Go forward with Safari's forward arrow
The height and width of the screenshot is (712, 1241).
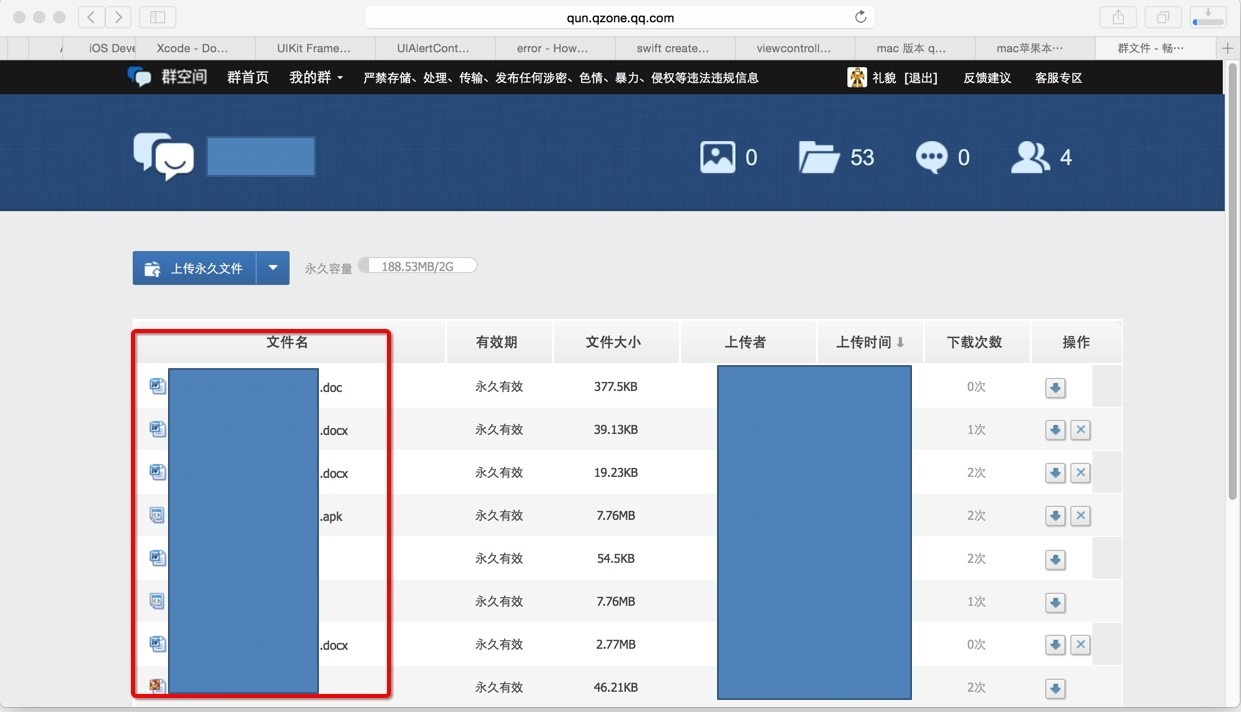tap(118, 17)
